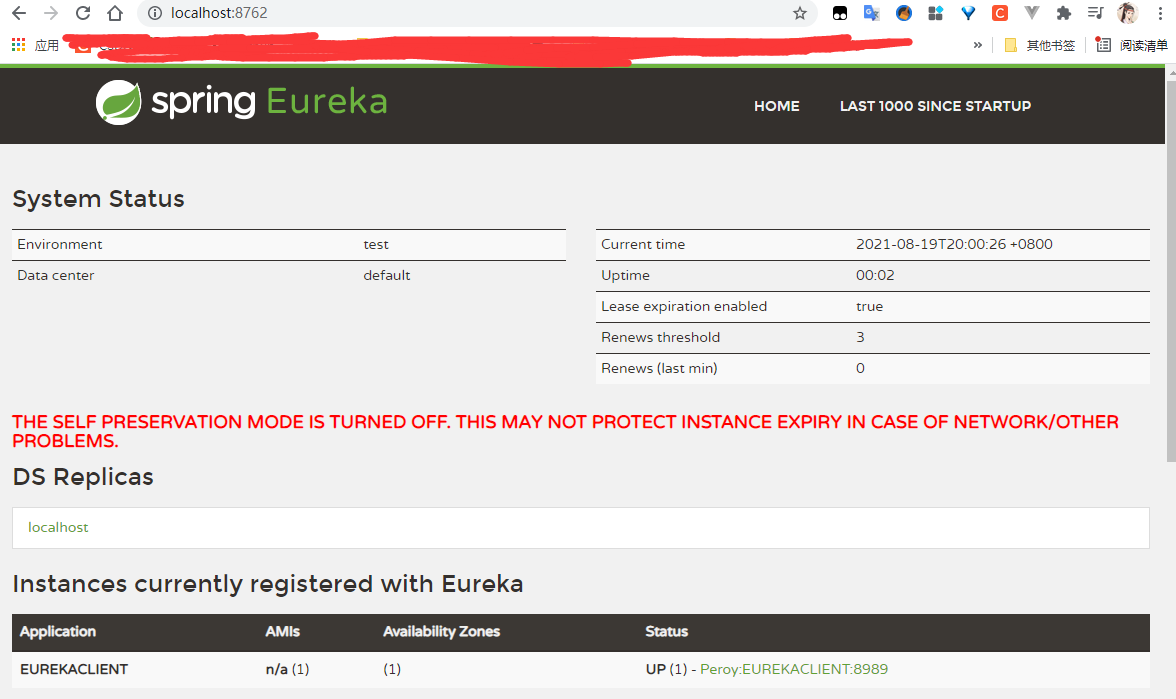Open the 应用 apps grid shortcut
The height and width of the screenshot is (699, 1176).
tap(35, 45)
